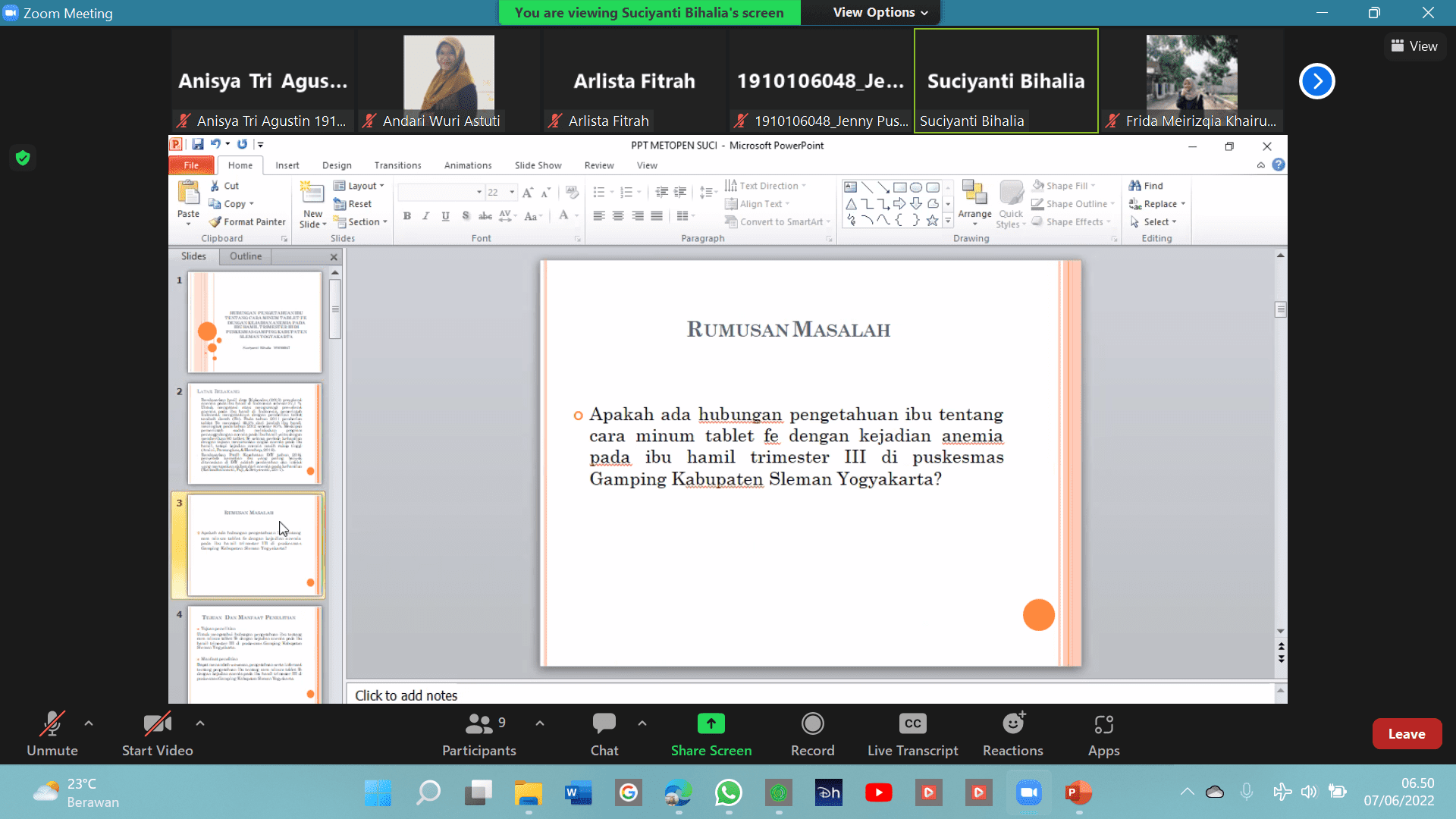Toggle Live Transcript CC button
This screenshot has height=819, width=1456.
(x=913, y=734)
